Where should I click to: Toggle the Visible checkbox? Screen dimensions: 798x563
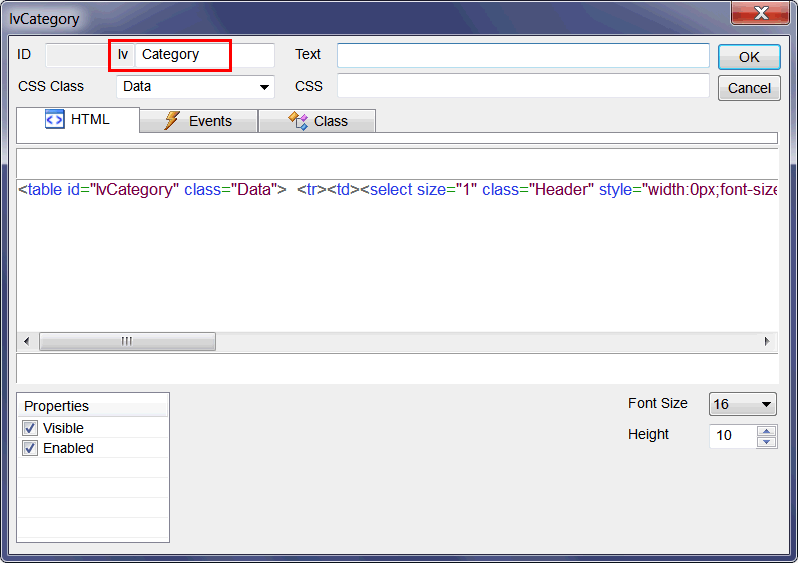[x=30, y=428]
